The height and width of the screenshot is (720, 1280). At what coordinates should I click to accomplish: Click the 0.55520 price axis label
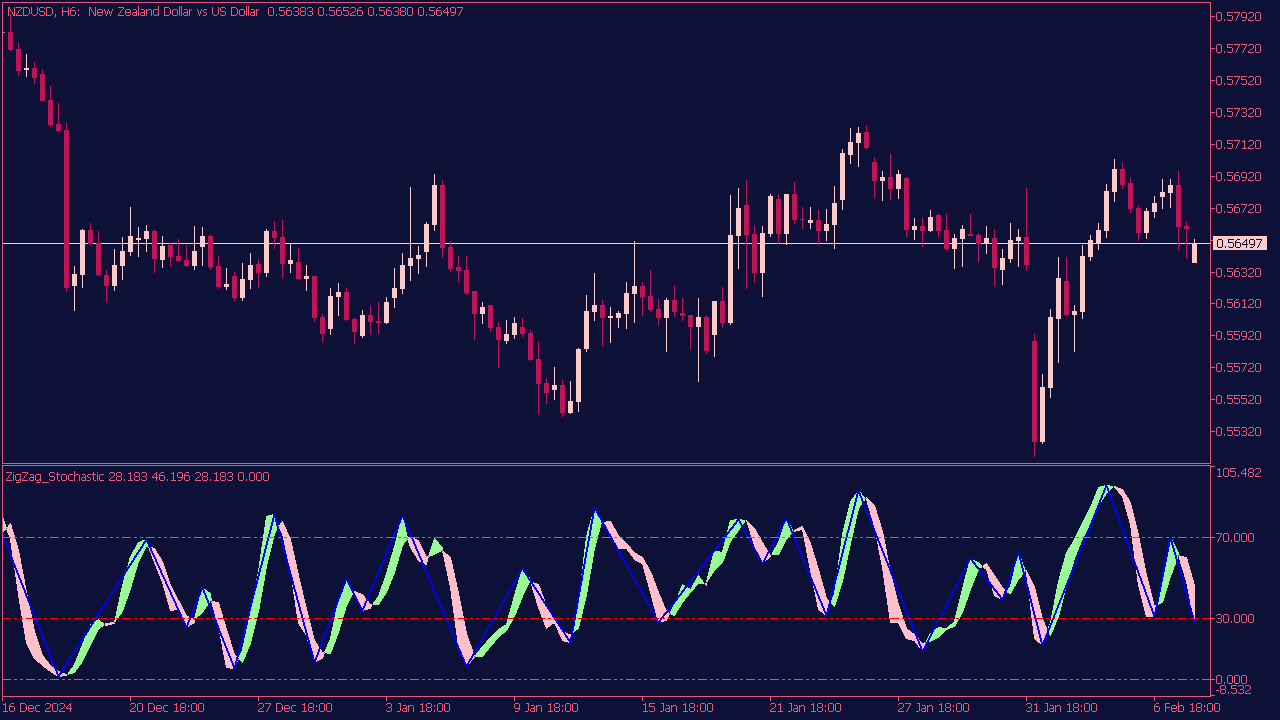[x=1240, y=400]
